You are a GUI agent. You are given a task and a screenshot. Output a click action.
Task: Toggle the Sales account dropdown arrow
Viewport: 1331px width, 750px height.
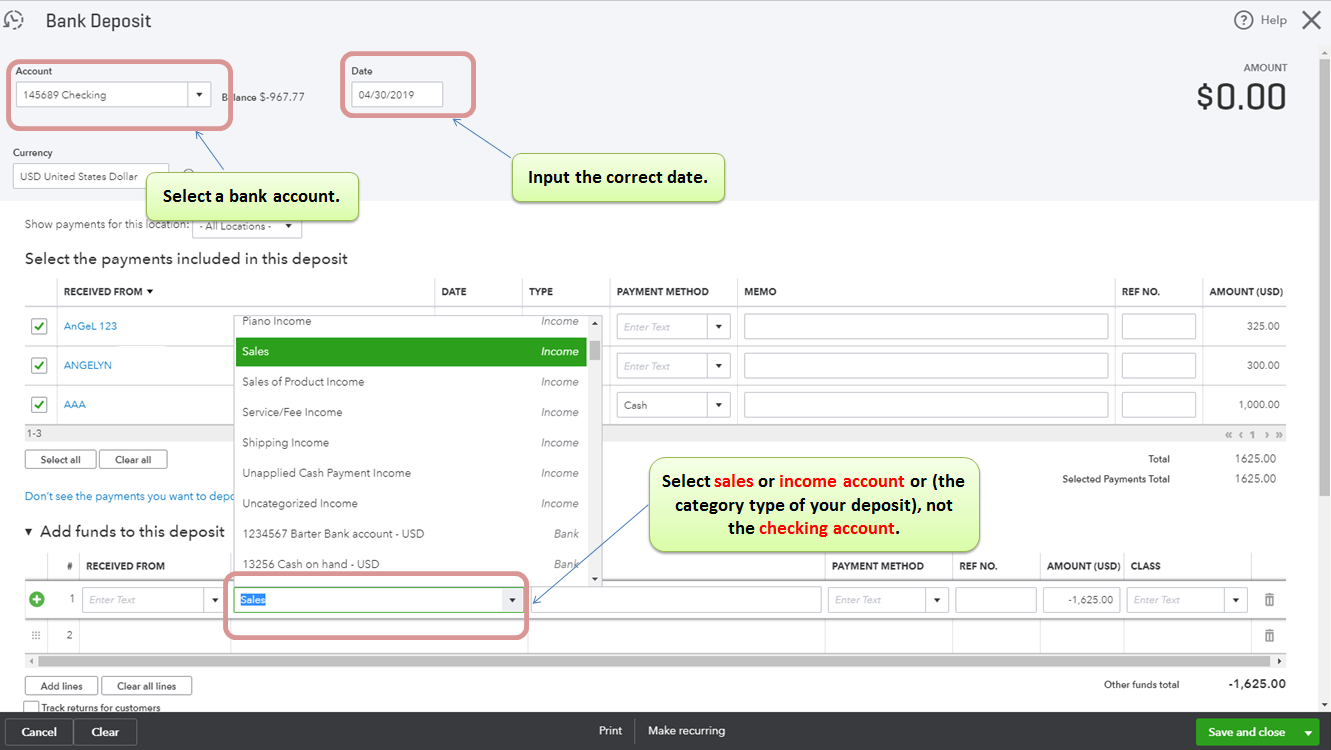[x=512, y=600]
